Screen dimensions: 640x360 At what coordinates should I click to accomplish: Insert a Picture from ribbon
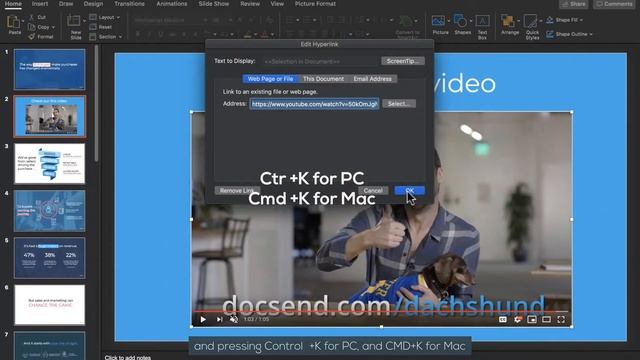[438, 20]
